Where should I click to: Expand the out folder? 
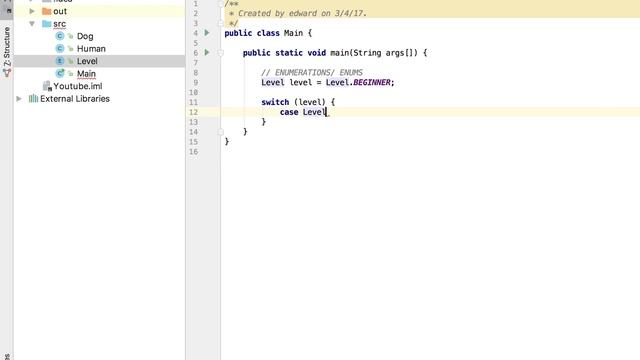pos(32,11)
